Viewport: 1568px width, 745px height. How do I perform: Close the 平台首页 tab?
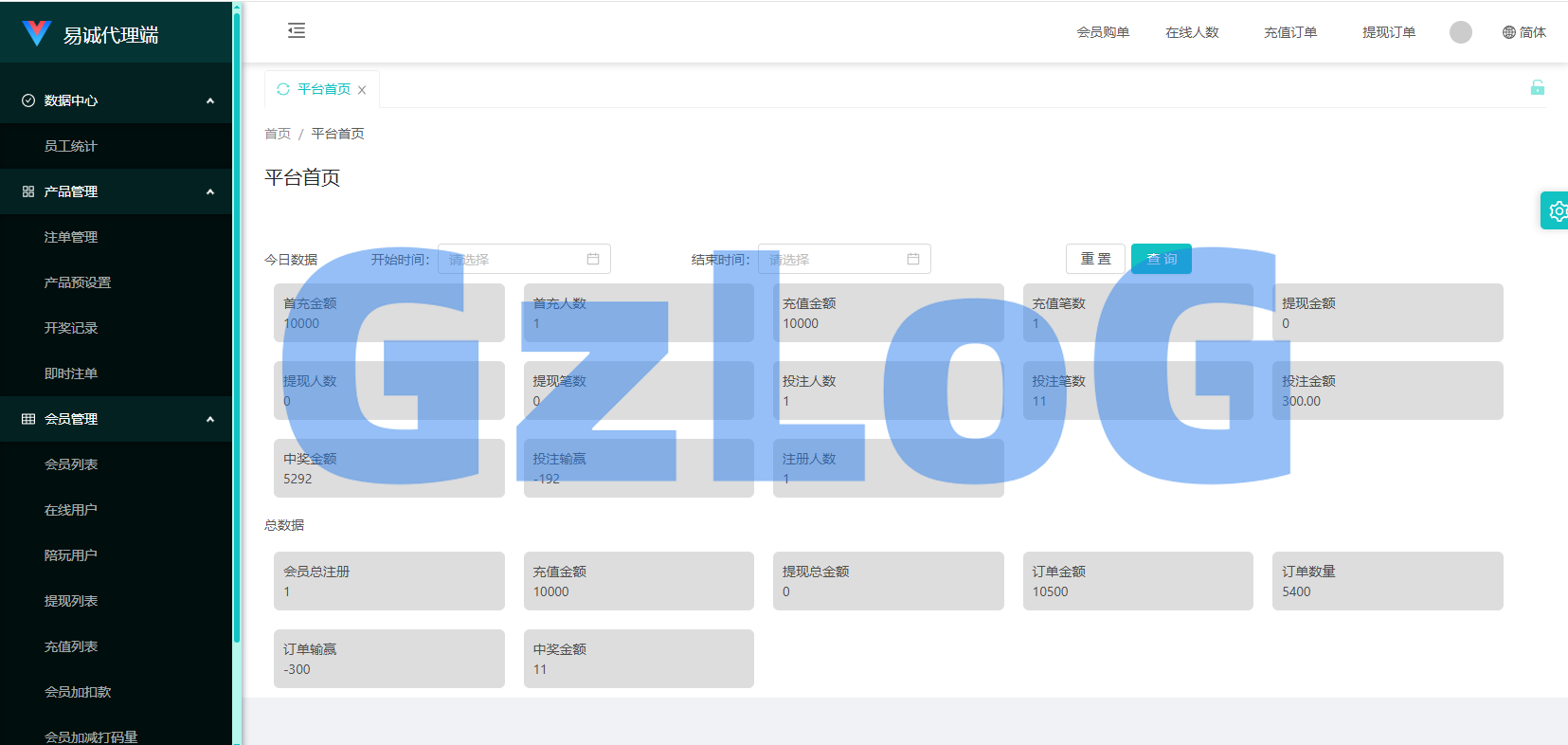[x=362, y=90]
